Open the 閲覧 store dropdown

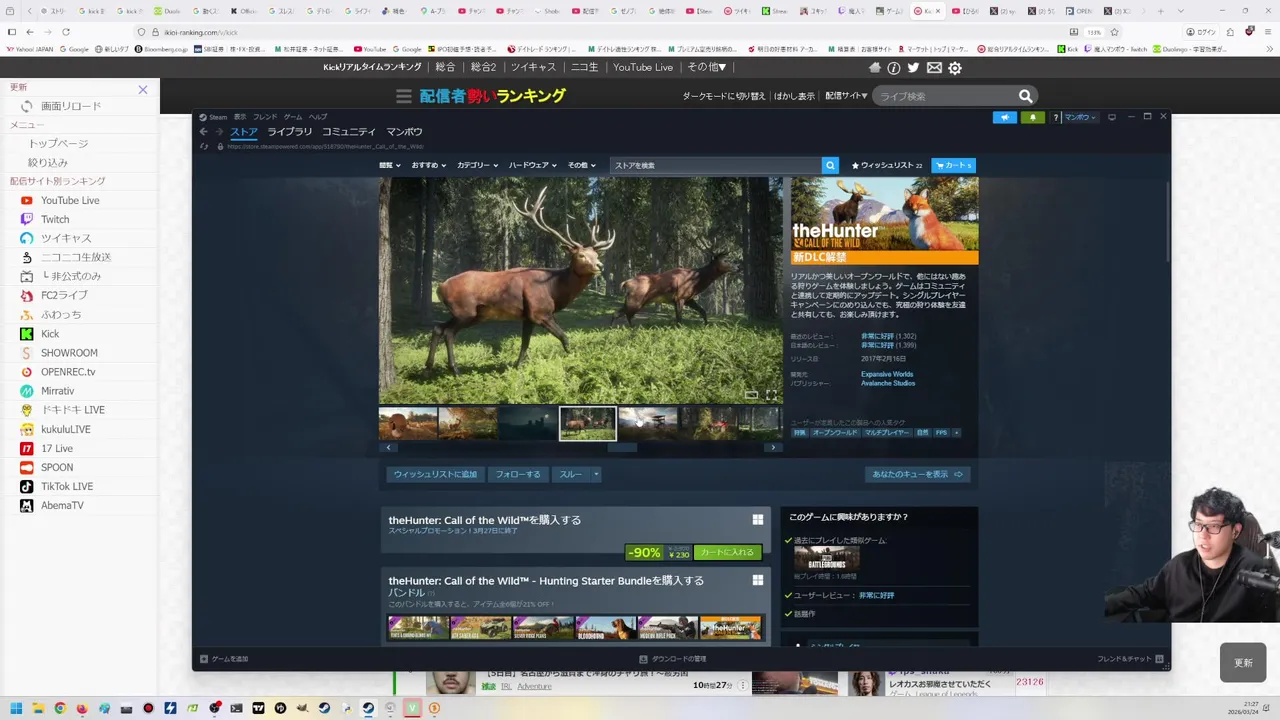point(389,165)
